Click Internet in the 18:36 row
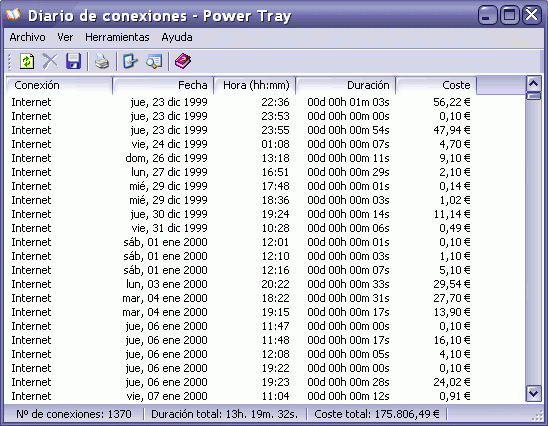548x426 pixels. click(31, 200)
